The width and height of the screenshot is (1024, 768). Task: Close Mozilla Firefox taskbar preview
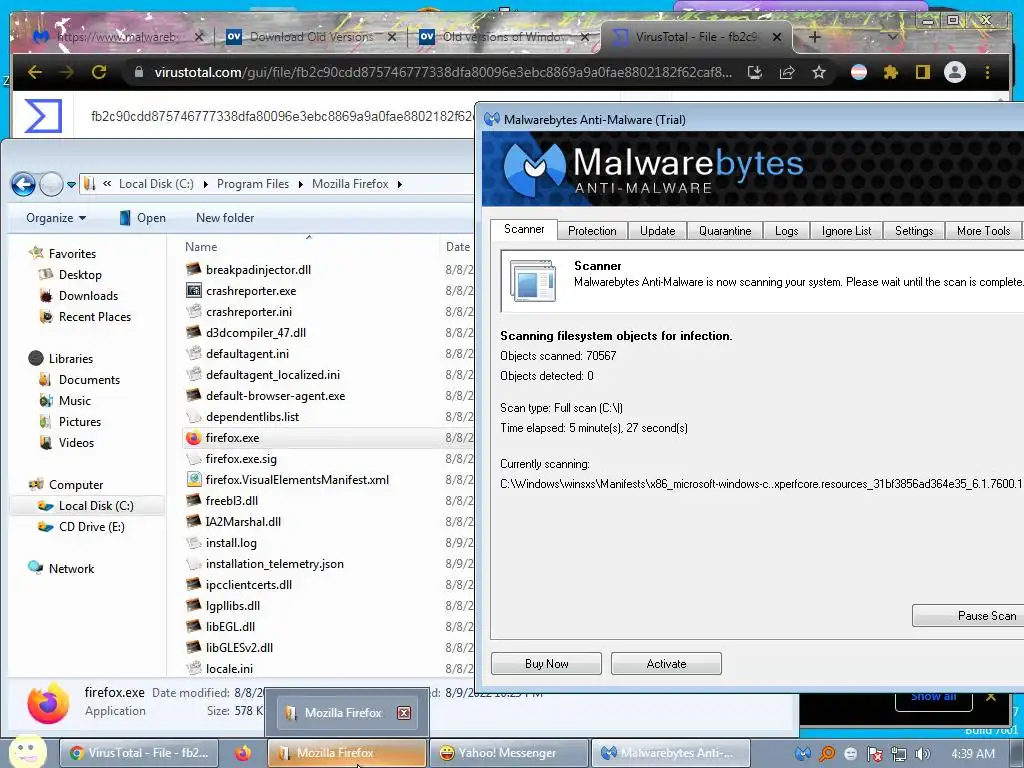pos(404,712)
